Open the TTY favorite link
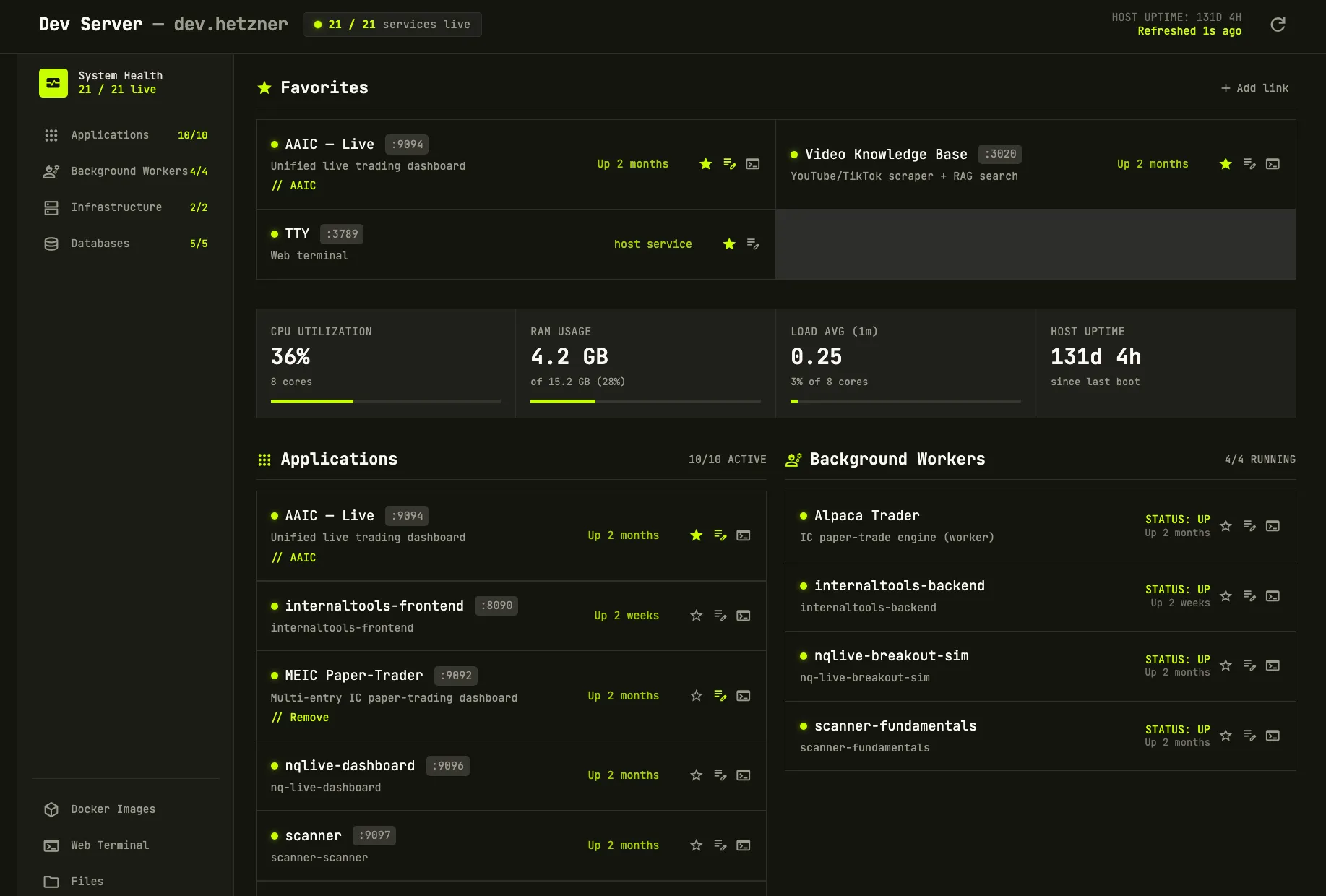Image resolution: width=1326 pixels, height=896 pixels. [297, 234]
